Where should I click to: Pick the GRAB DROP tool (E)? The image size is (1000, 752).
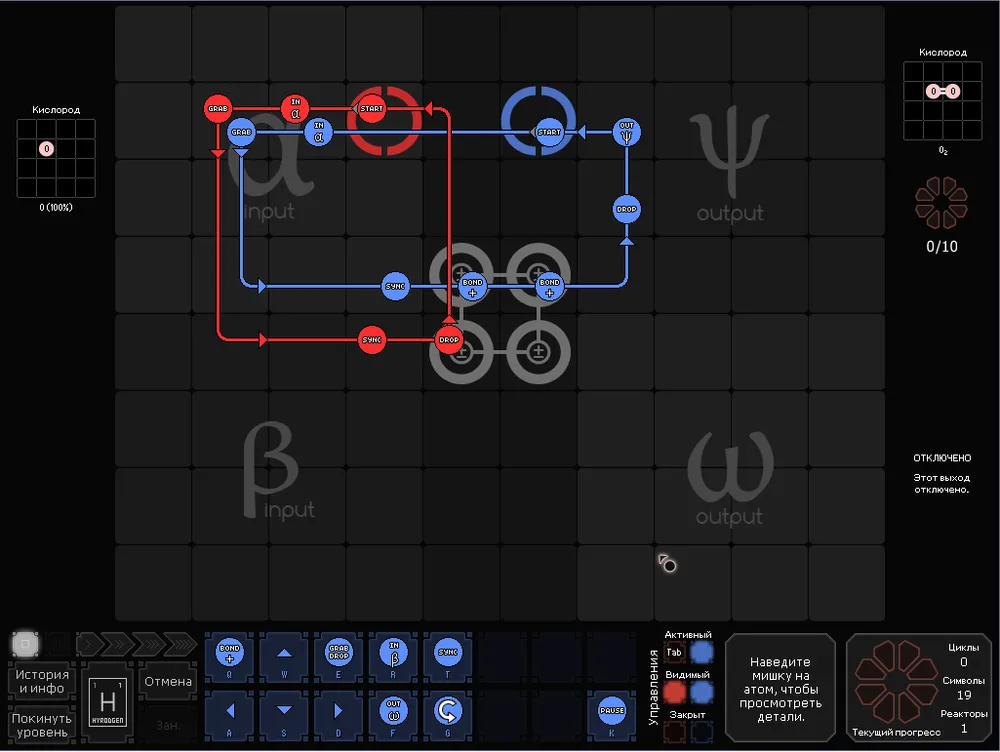click(x=339, y=656)
